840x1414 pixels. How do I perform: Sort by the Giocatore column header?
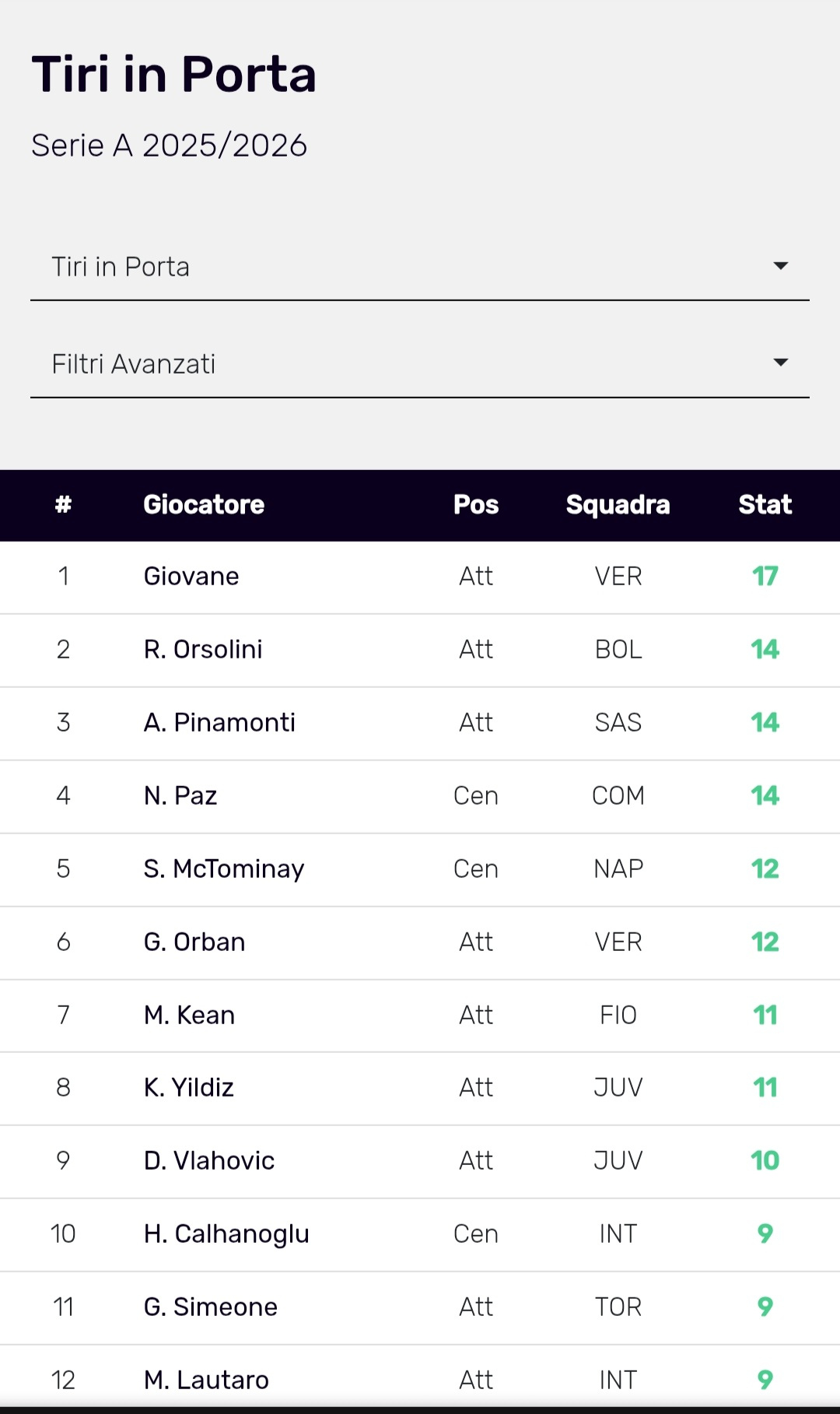click(204, 504)
